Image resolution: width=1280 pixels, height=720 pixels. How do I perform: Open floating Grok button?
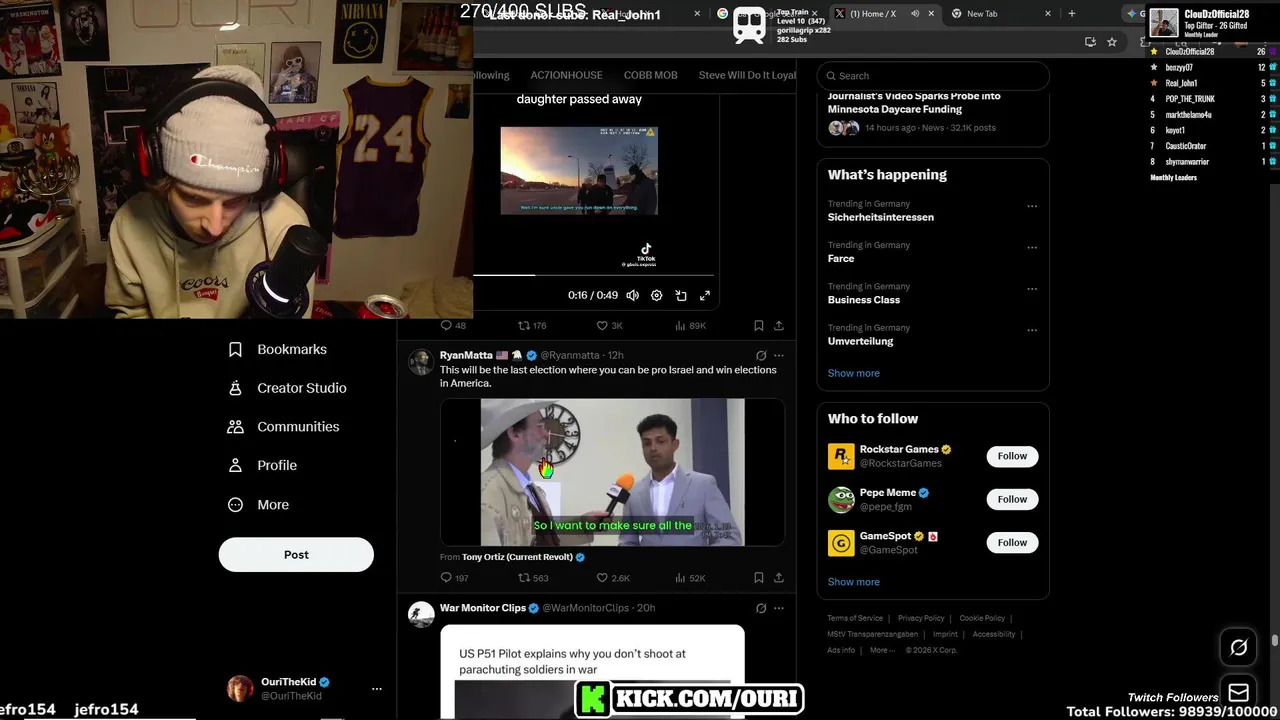tap(1238, 648)
